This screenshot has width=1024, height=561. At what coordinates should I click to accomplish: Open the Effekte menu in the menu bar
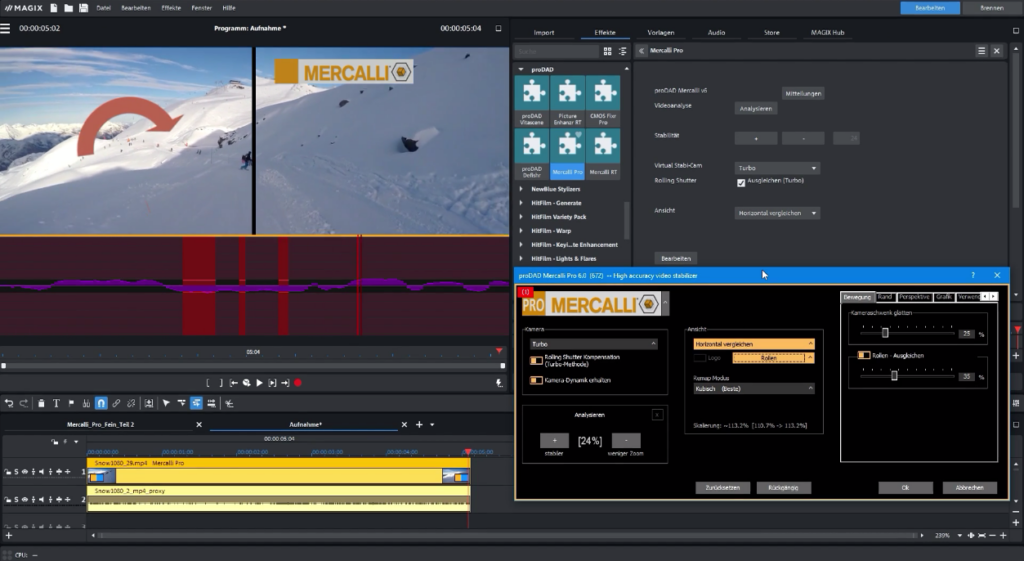tap(171, 8)
